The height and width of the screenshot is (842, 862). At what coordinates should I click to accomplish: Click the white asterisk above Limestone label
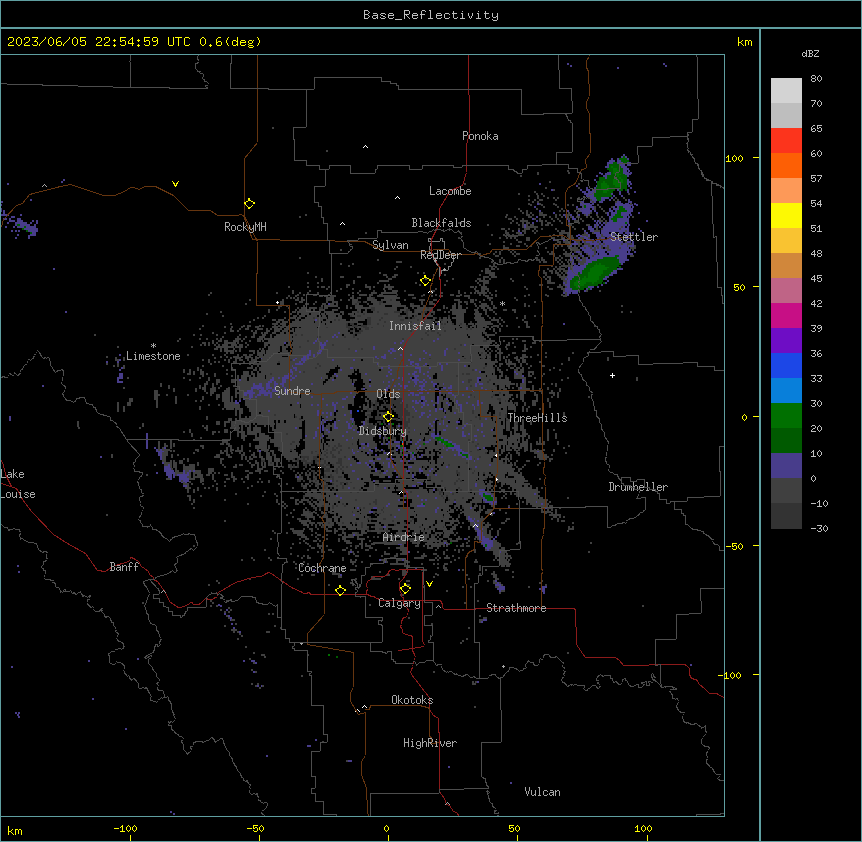(x=153, y=346)
